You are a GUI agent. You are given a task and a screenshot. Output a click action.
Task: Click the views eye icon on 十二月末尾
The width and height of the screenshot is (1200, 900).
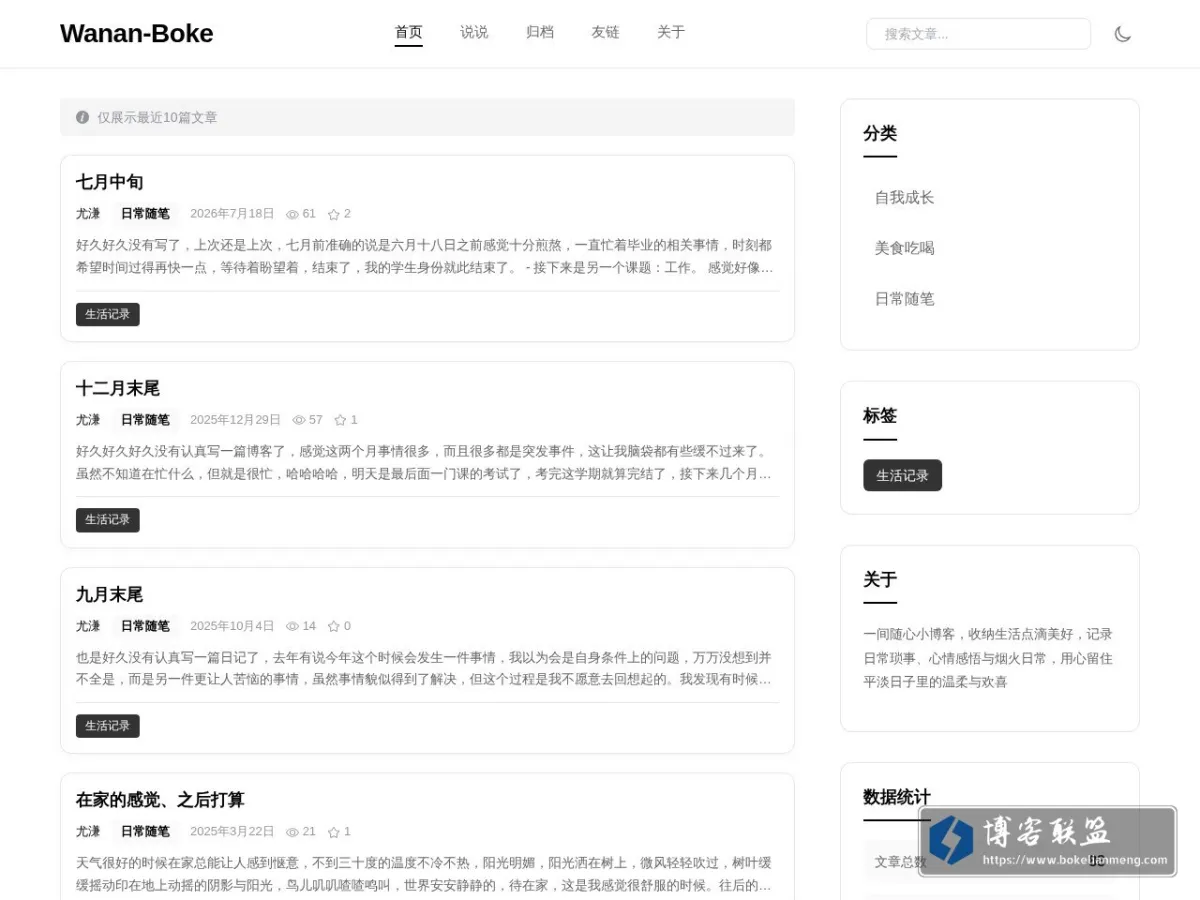(x=298, y=420)
